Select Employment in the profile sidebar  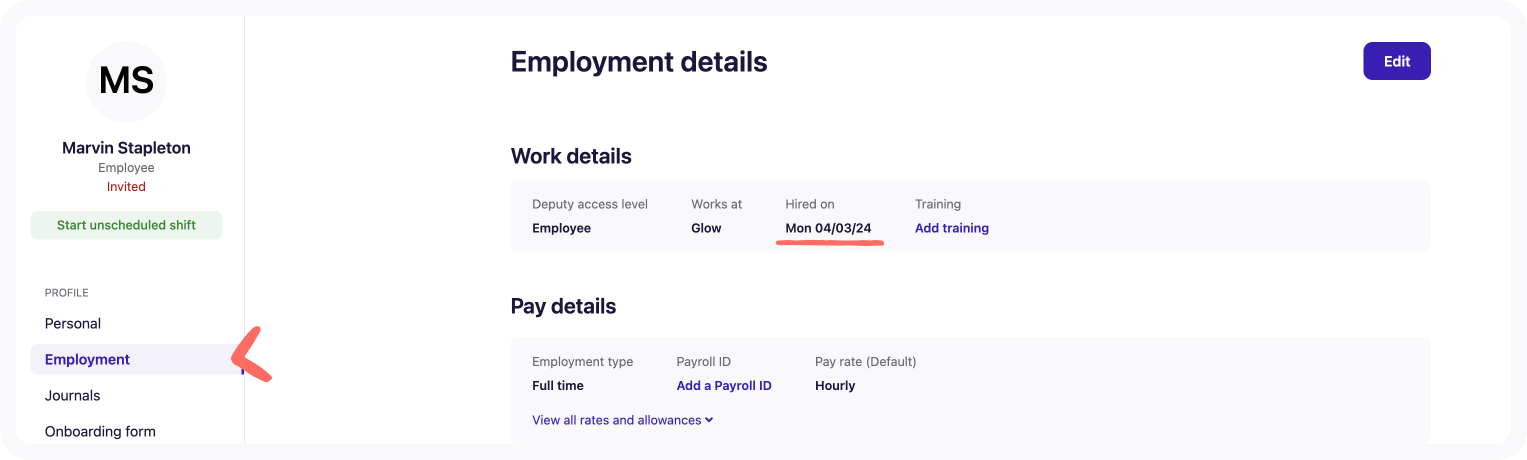88,360
